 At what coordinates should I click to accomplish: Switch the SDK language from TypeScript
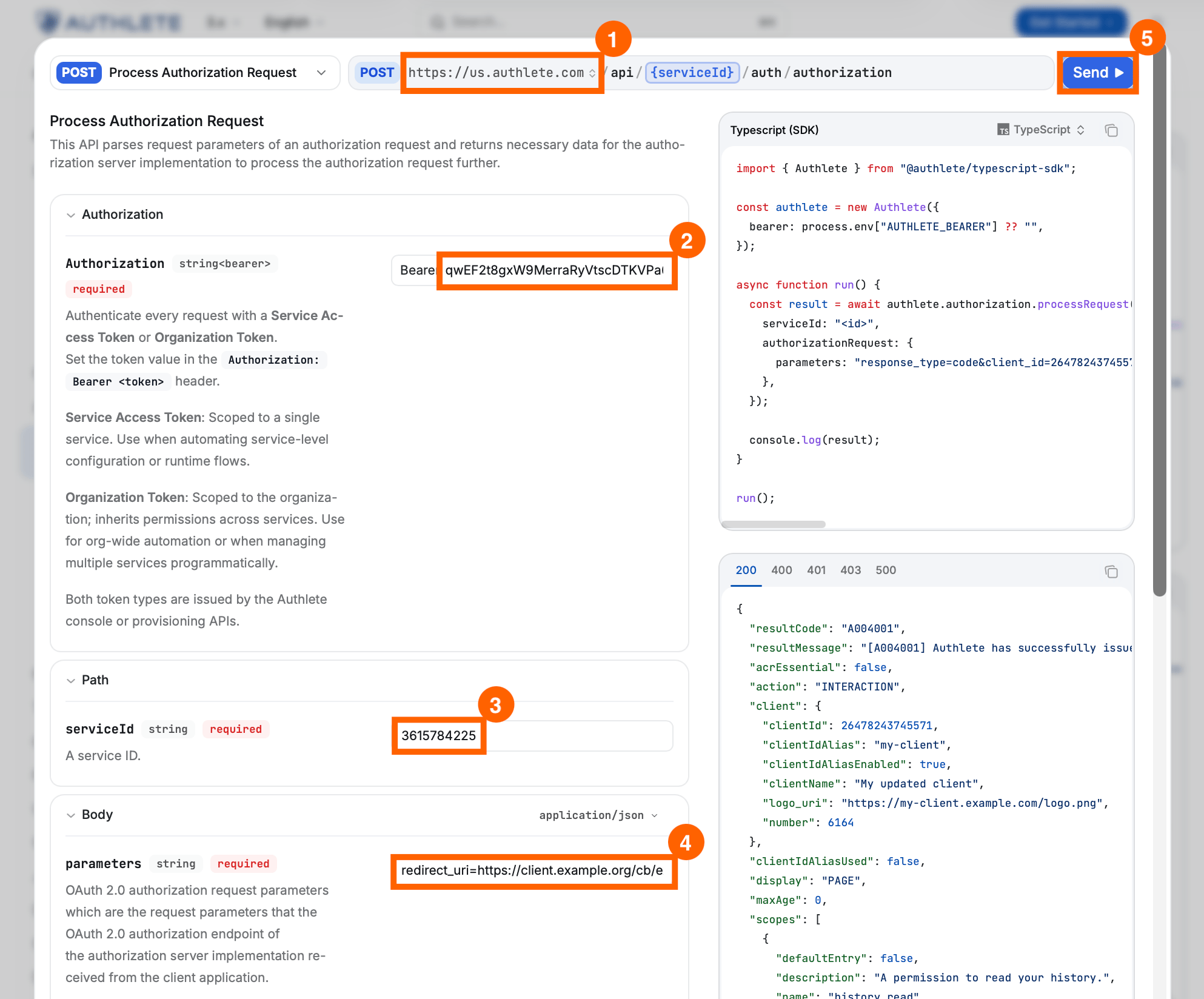pyautogui.click(x=1041, y=130)
